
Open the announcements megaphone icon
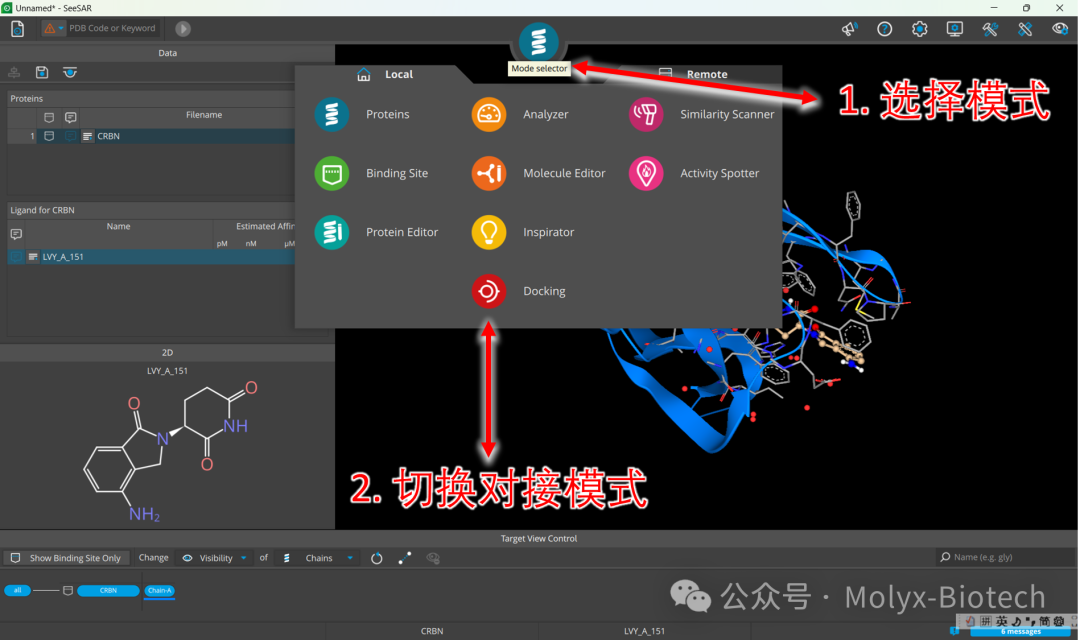(x=849, y=29)
